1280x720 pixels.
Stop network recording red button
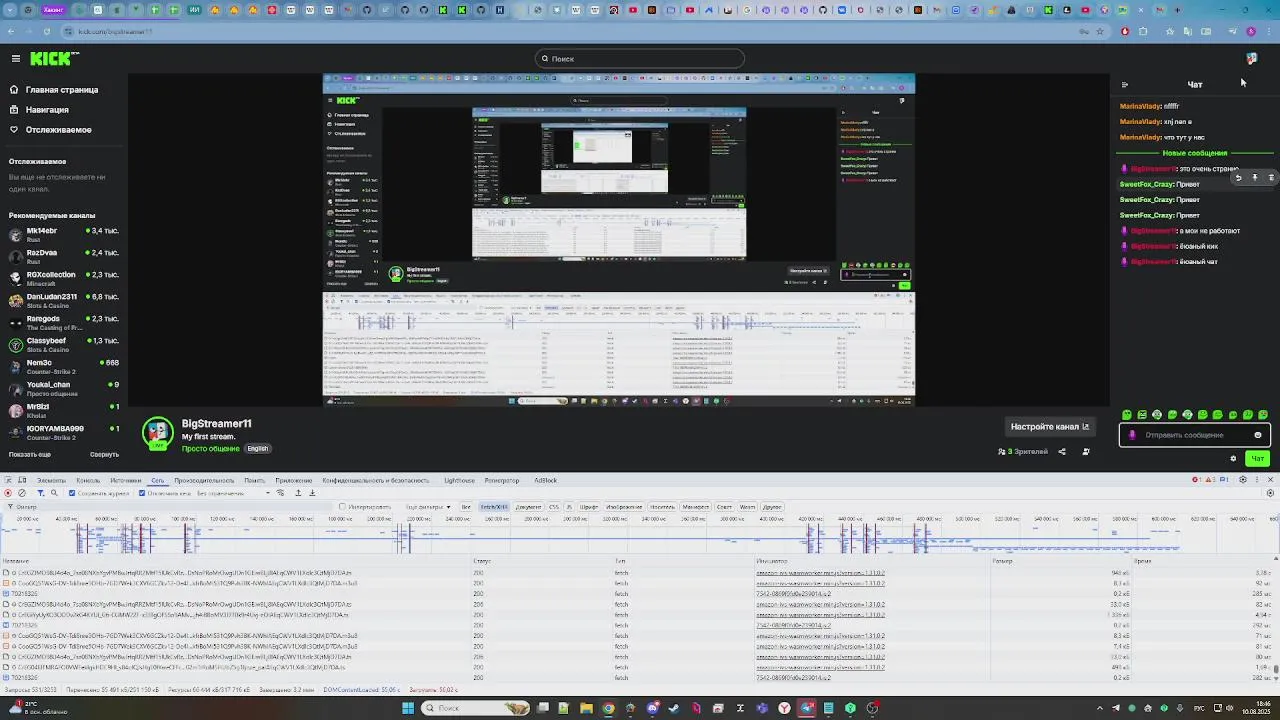(x=8, y=493)
